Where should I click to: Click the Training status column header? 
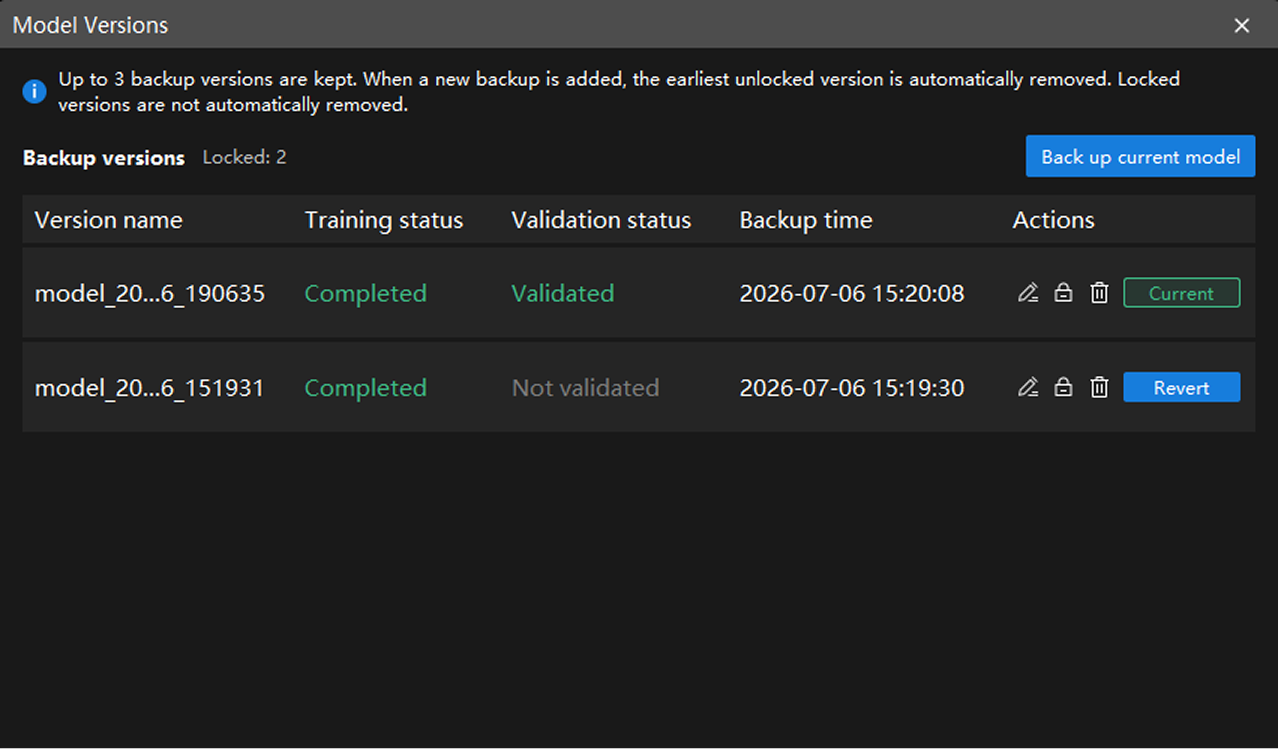tap(384, 220)
